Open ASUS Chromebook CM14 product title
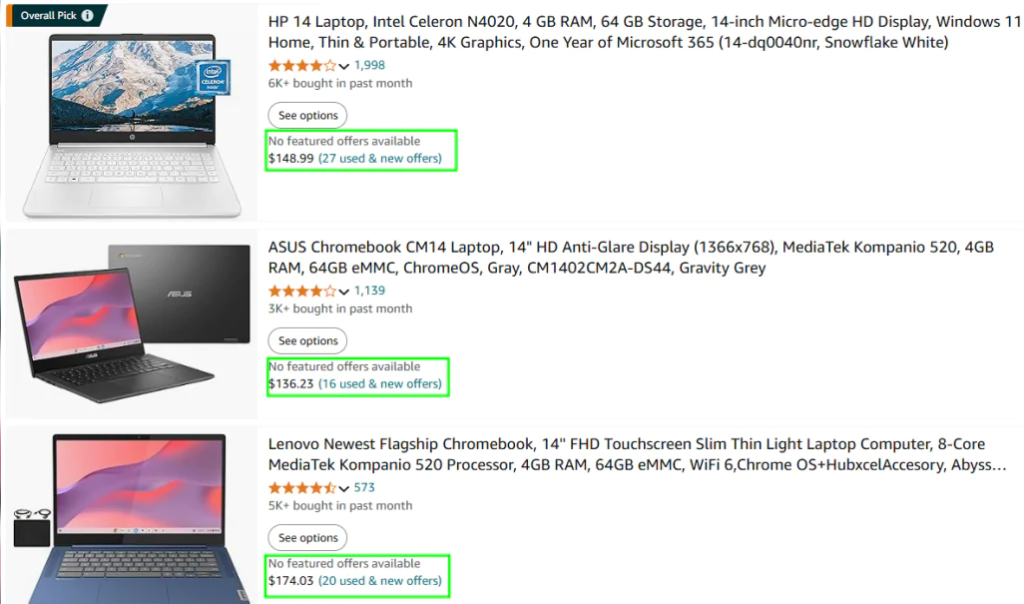Screen dimensions: 1024x604 630,258
